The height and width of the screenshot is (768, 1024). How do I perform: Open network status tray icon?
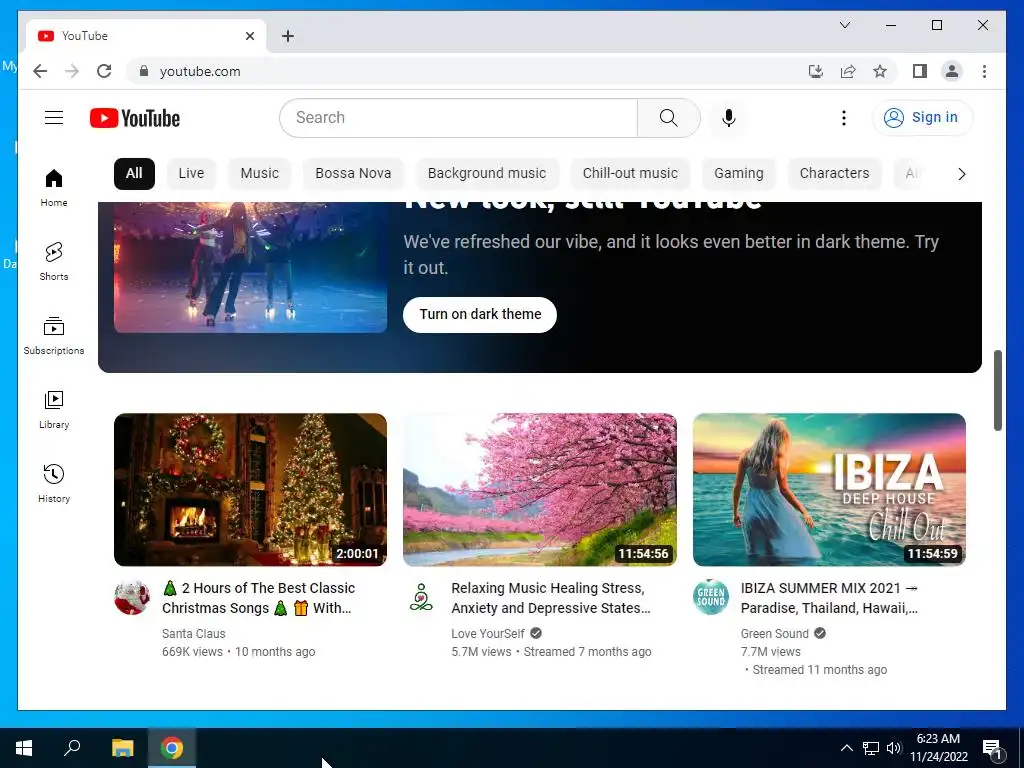pyautogui.click(x=871, y=748)
